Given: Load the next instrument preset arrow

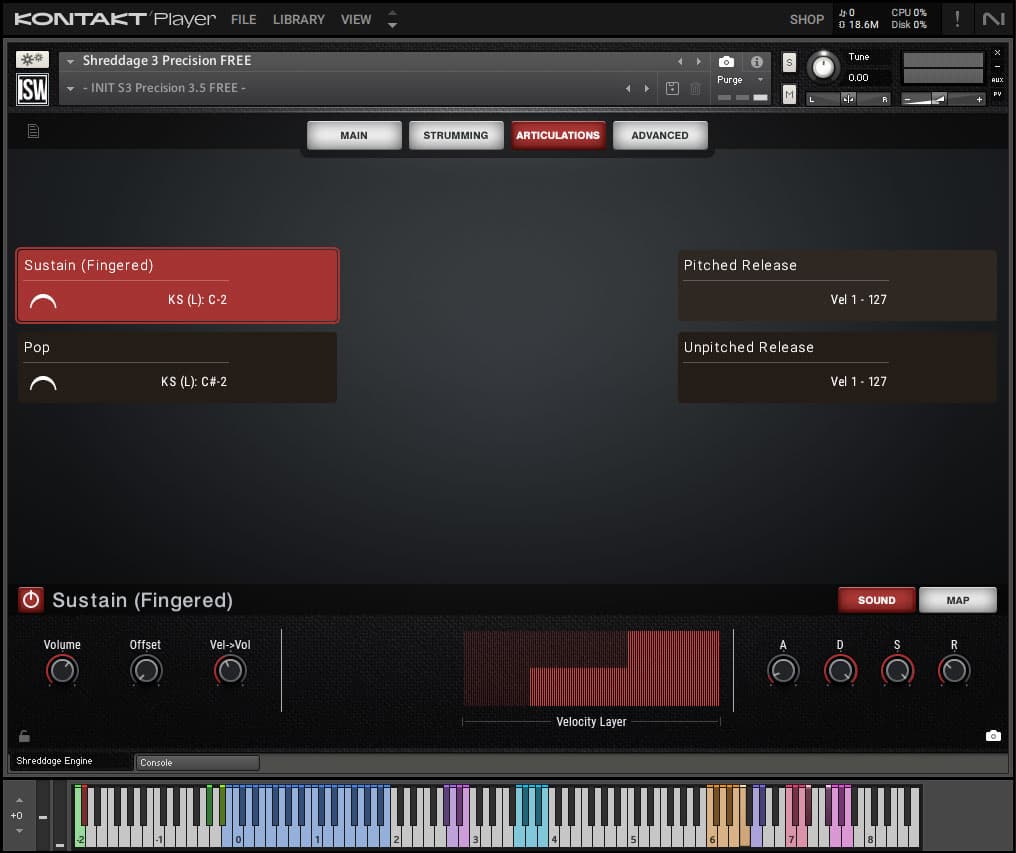Looking at the screenshot, I should (x=698, y=62).
